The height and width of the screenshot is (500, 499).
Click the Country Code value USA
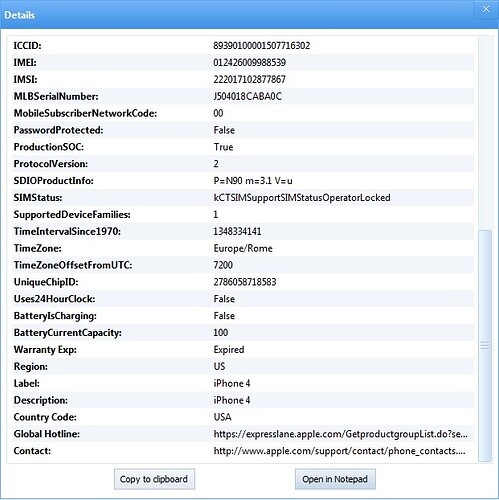point(222,417)
